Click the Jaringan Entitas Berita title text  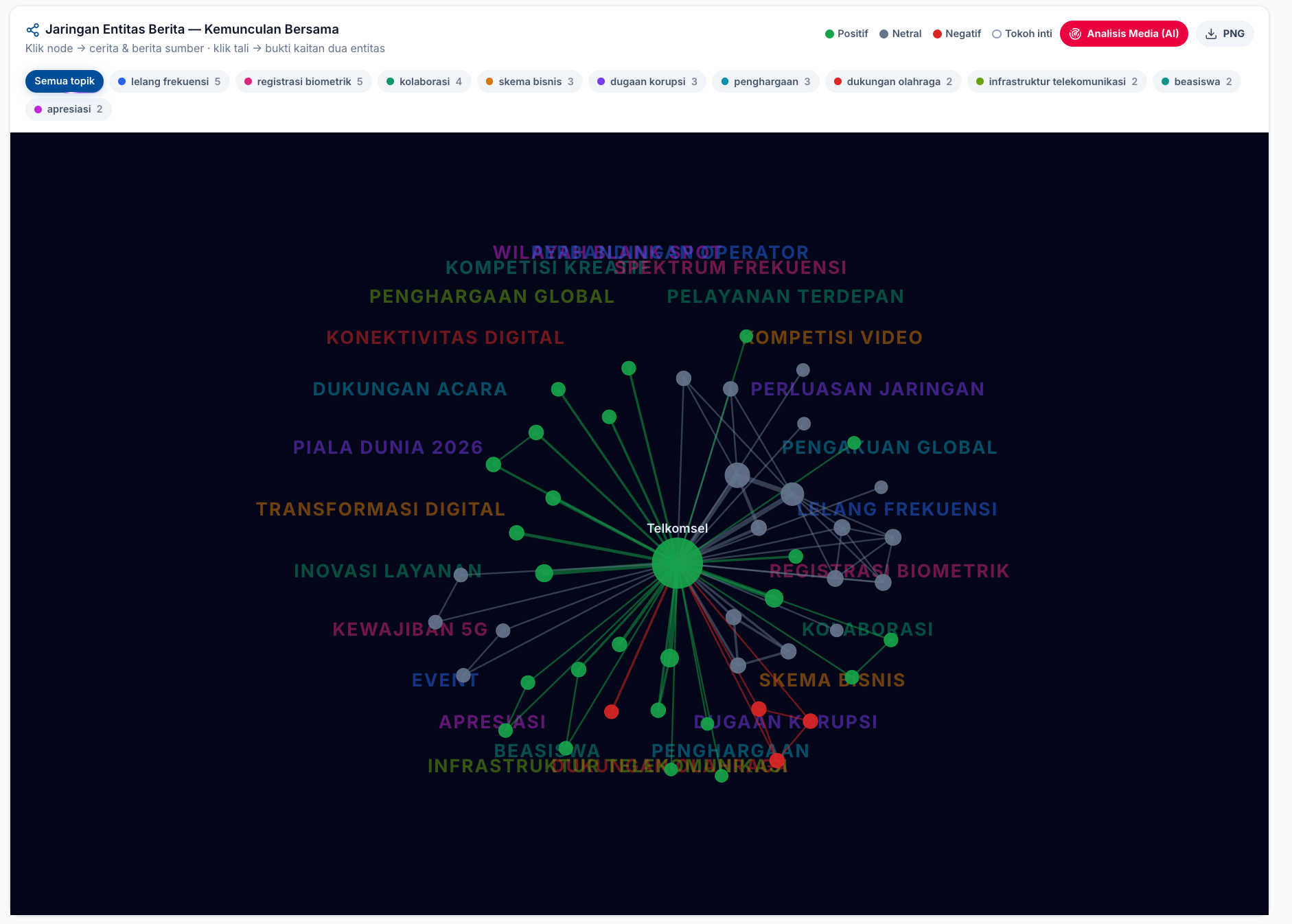[x=192, y=30]
